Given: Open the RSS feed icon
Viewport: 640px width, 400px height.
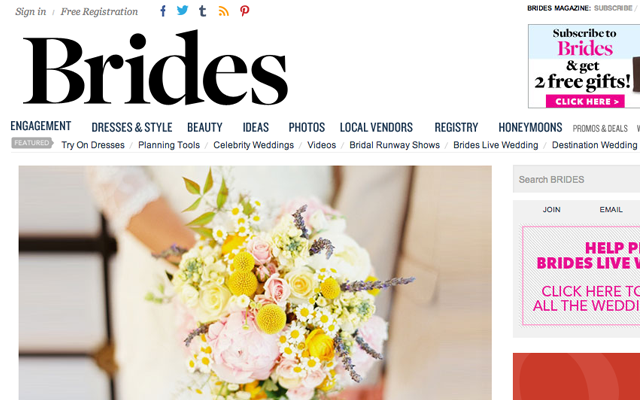Looking at the screenshot, I should [x=224, y=11].
